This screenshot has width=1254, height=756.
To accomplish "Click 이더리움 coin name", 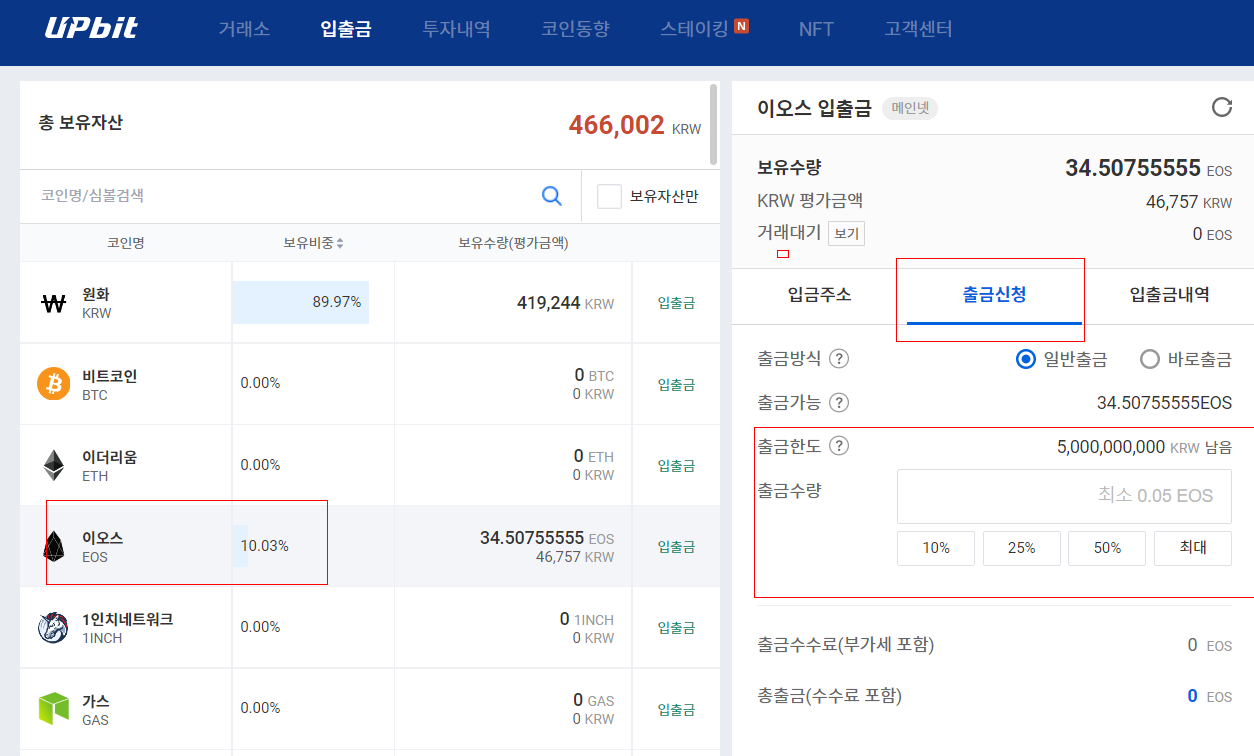I will (x=110, y=457).
